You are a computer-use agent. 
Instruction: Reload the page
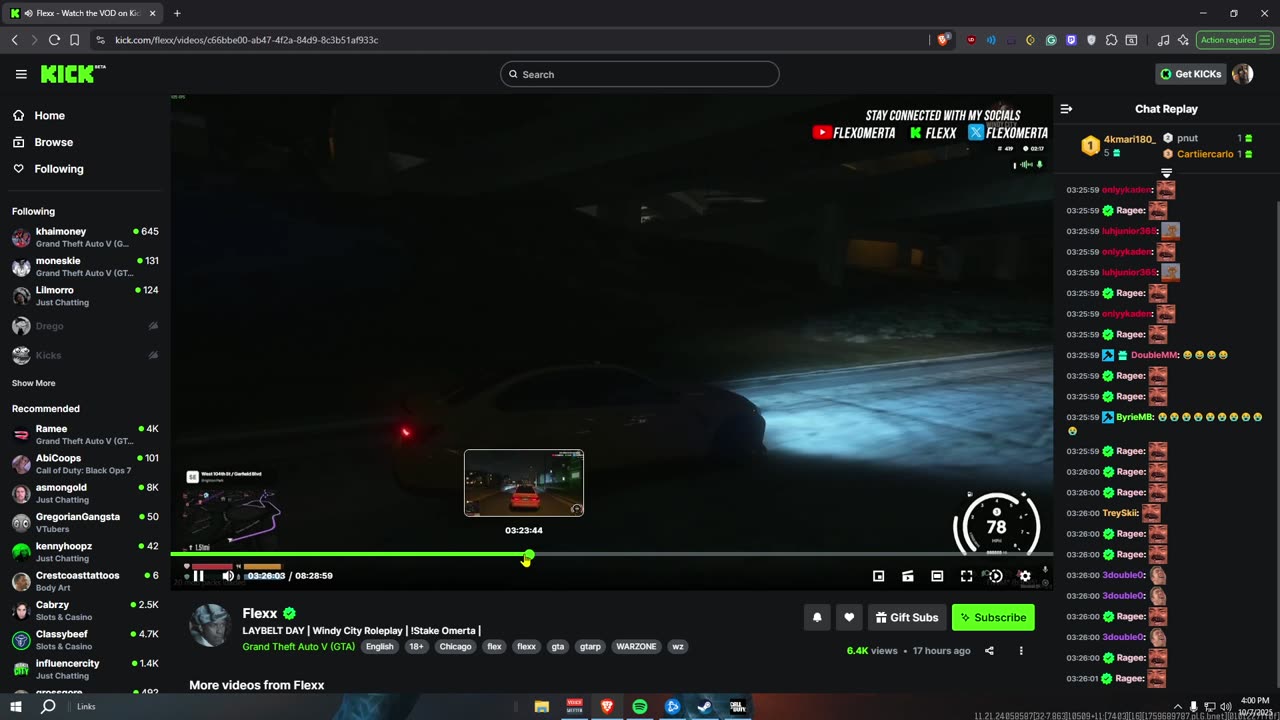(x=54, y=40)
